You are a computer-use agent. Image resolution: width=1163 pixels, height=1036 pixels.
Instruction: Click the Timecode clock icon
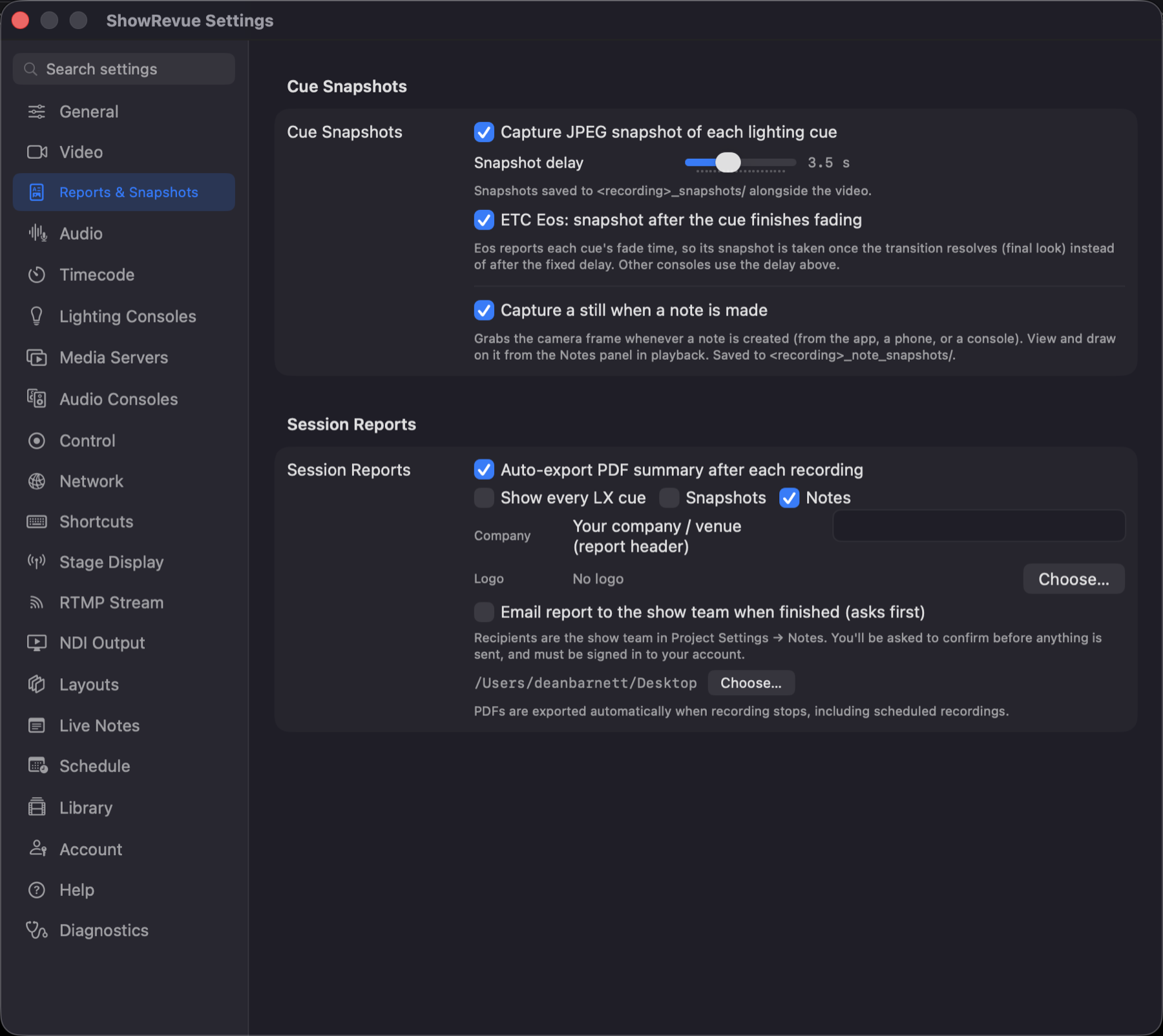(x=37, y=275)
